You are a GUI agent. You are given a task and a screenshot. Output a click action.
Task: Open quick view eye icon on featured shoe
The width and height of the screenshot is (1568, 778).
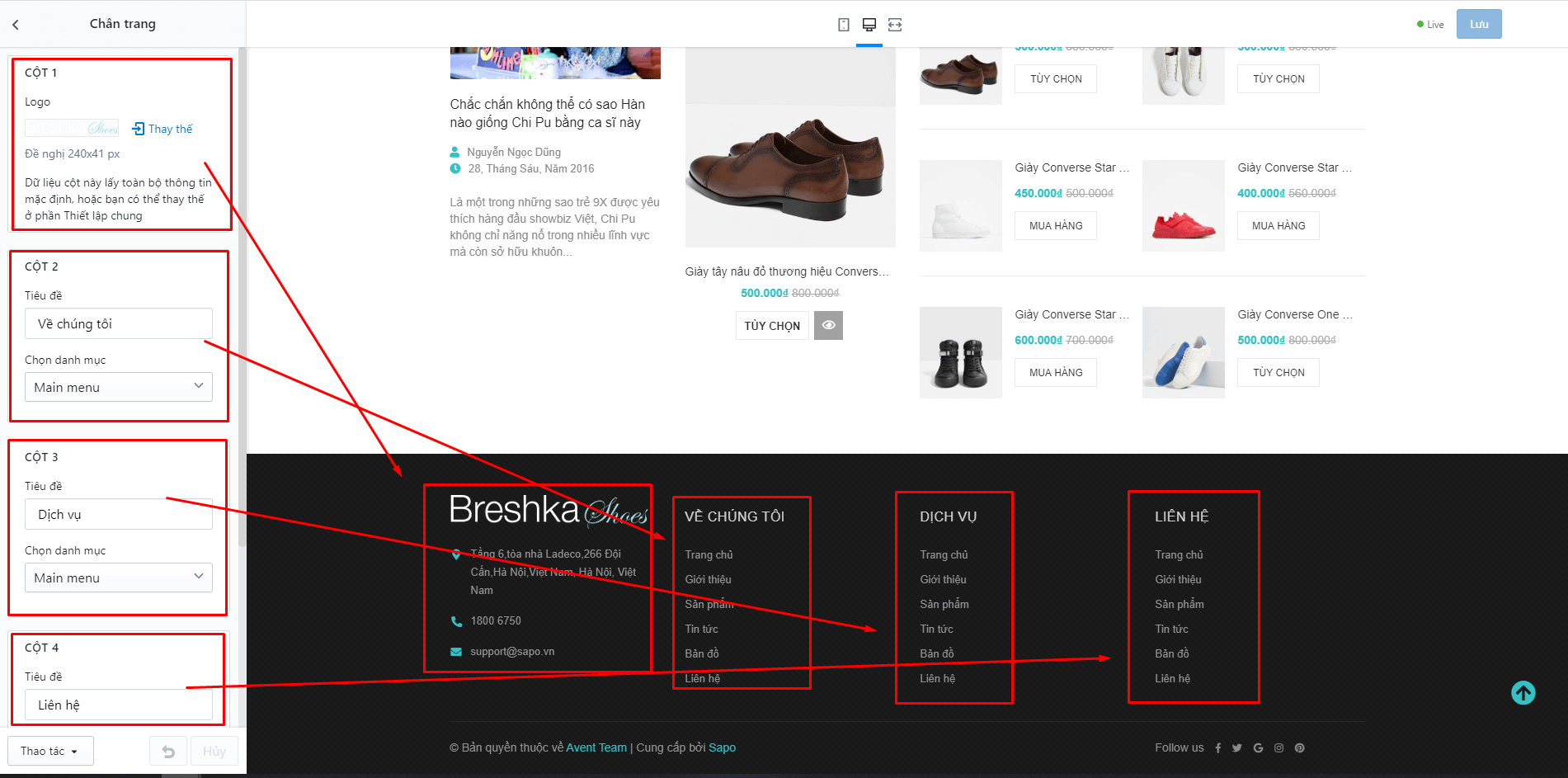tap(828, 325)
